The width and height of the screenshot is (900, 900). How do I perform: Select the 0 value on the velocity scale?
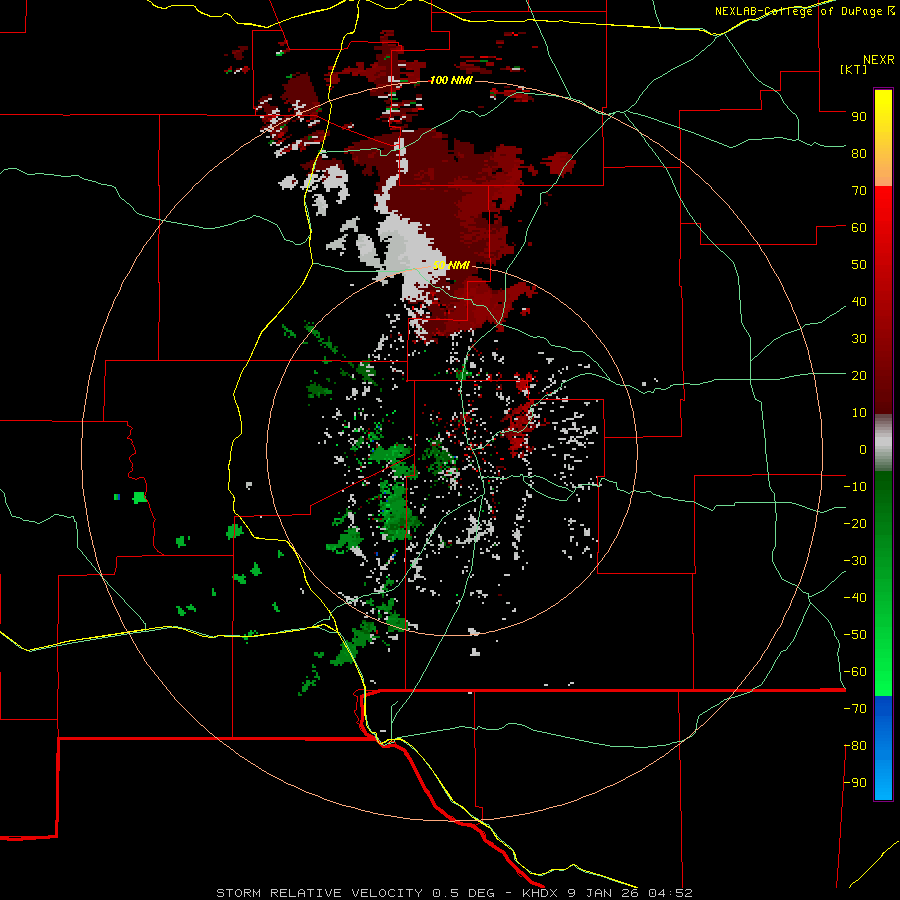coord(863,449)
